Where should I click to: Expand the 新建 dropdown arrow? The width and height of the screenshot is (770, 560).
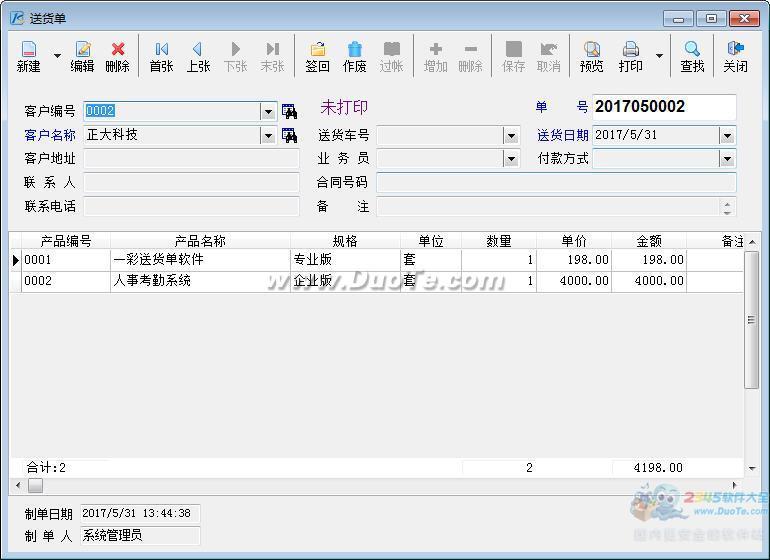click(57, 56)
